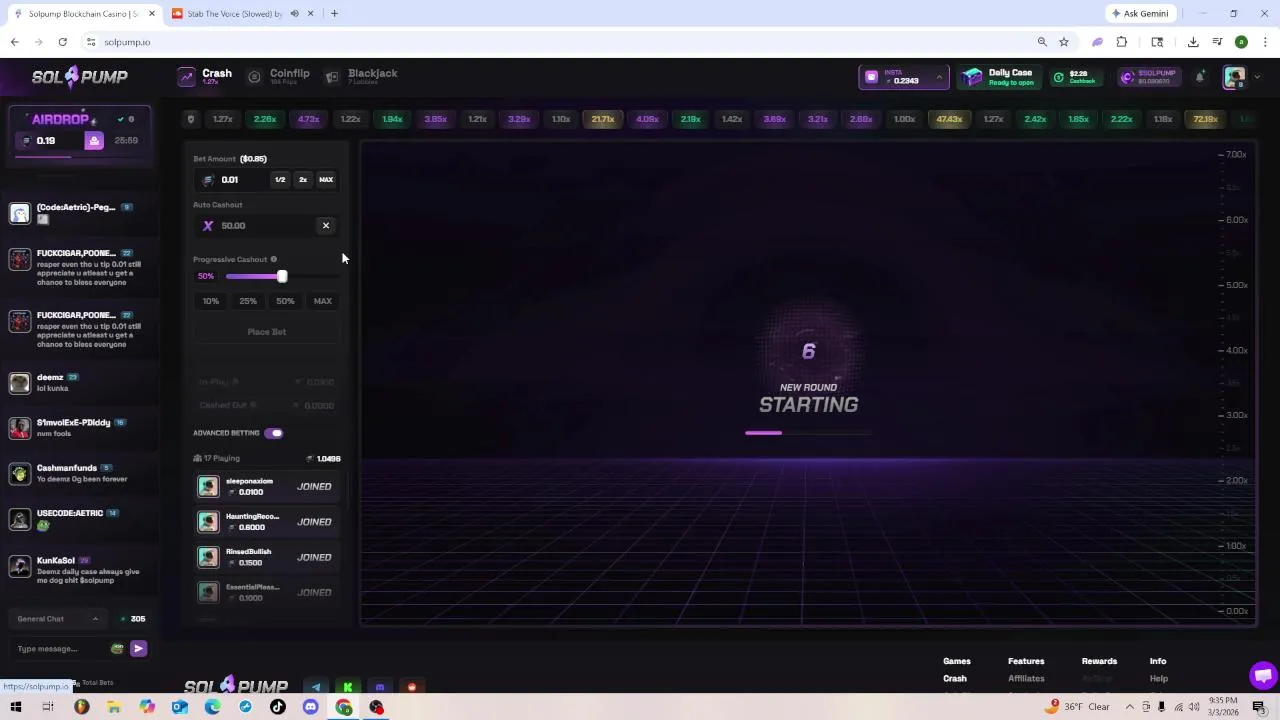Open the Discord link in footer
1280x720 pixels.
click(380, 687)
